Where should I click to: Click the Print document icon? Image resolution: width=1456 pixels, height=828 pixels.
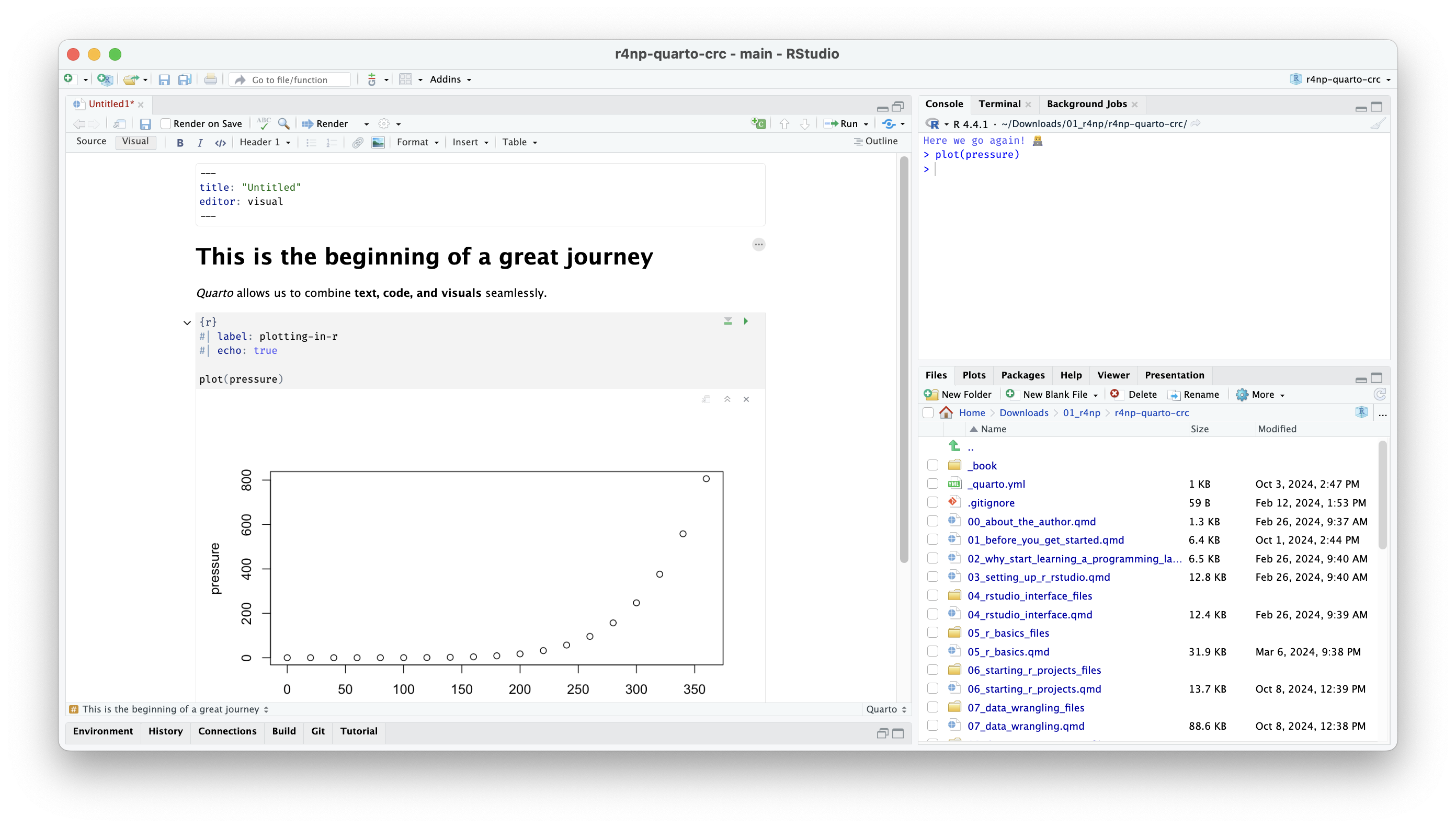[x=210, y=79]
